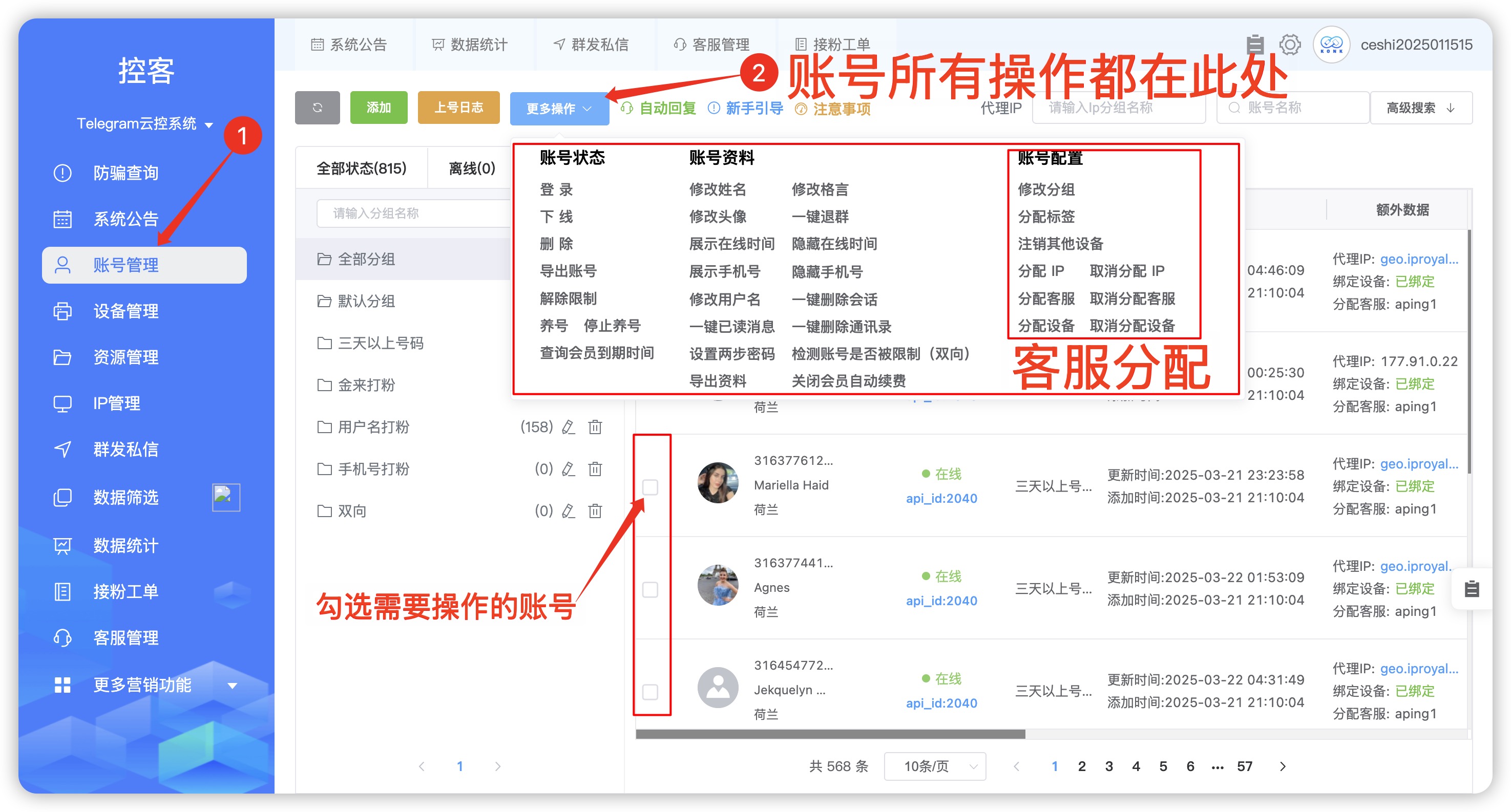
Task: Open the settings gear icon in header
Action: coord(1289,44)
